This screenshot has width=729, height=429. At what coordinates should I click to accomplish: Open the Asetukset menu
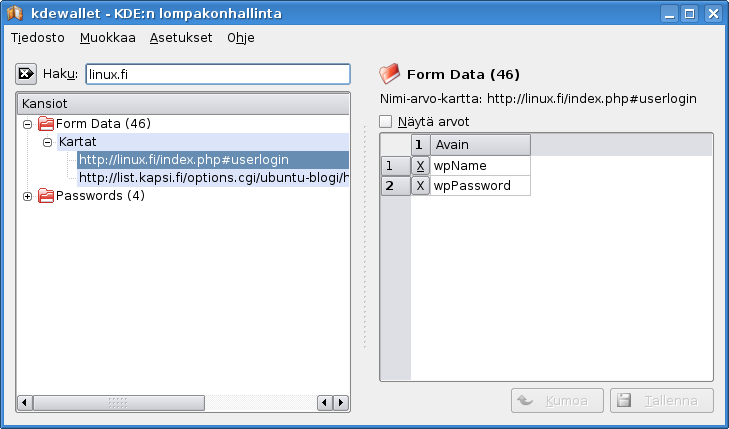click(x=180, y=38)
